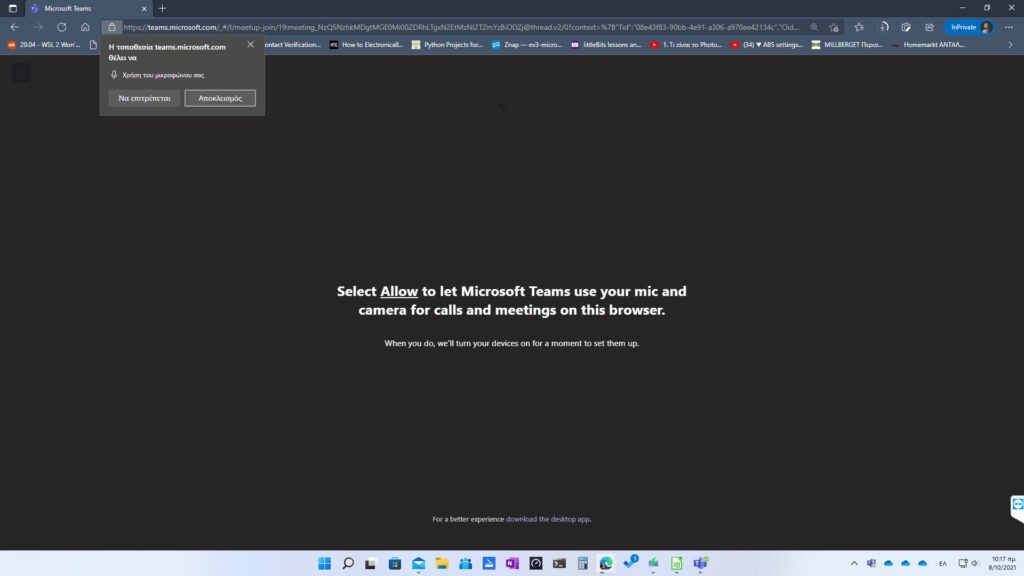Open the network and volume quick settings
Image resolution: width=1024 pixels, height=576 pixels.
969,563
